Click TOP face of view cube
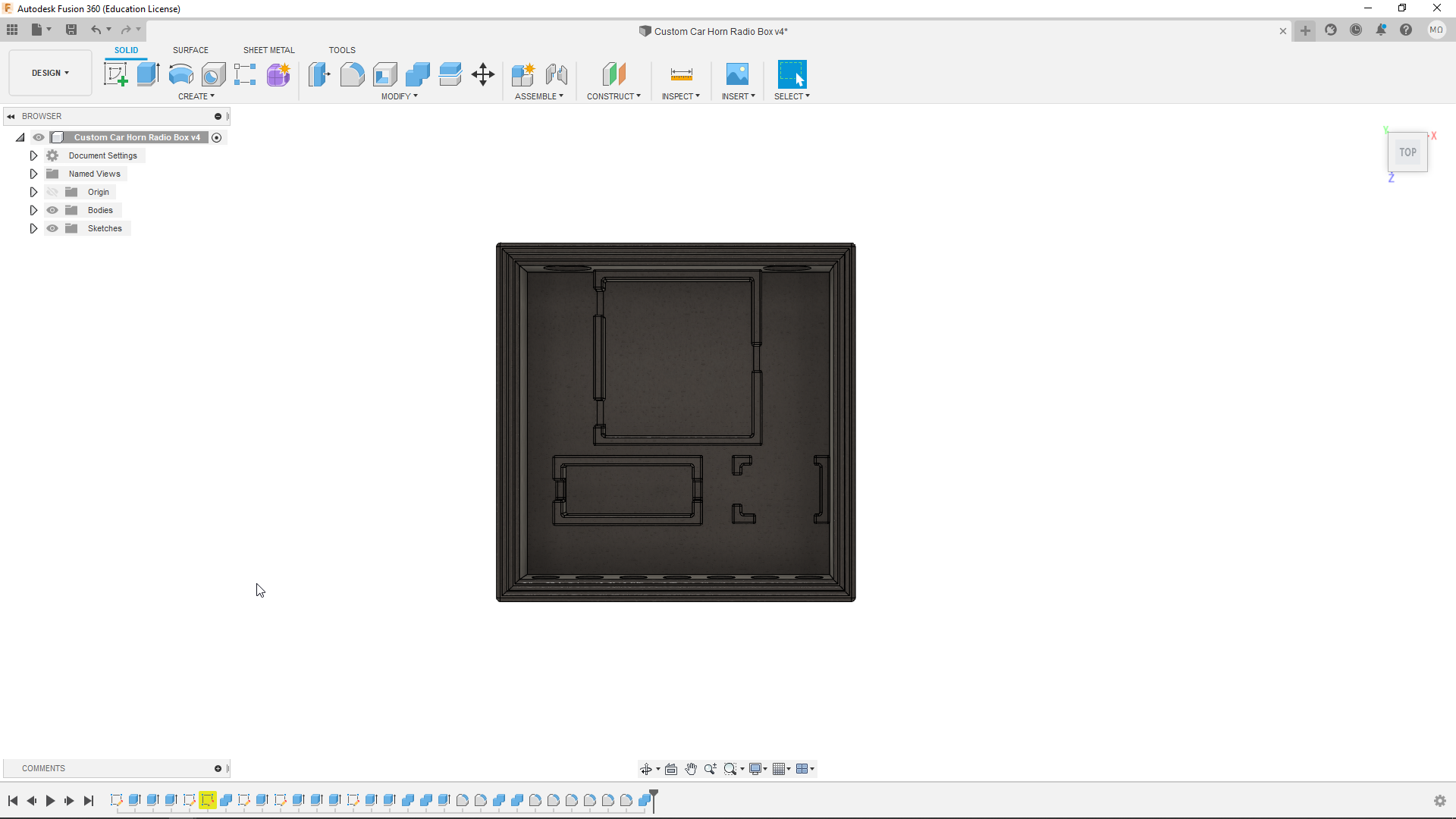The image size is (1456, 819). [x=1407, y=152]
